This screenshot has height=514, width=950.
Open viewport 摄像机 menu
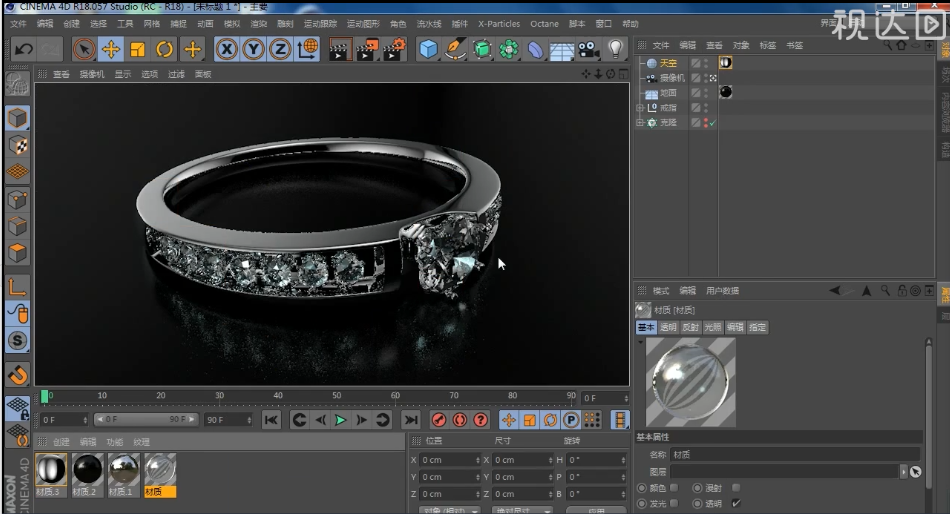(92, 74)
